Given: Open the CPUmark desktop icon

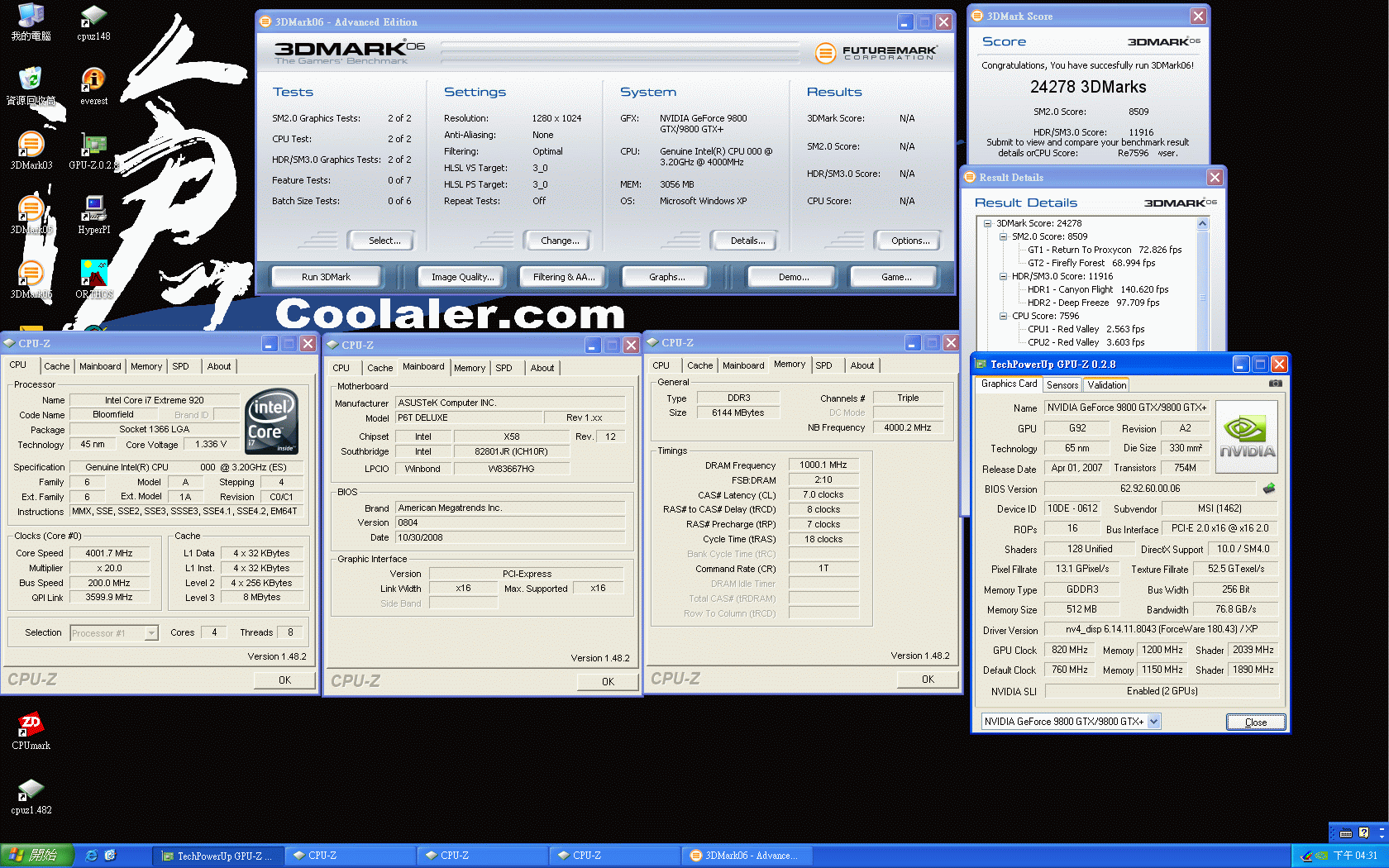Looking at the screenshot, I should pyautogui.click(x=31, y=725).
